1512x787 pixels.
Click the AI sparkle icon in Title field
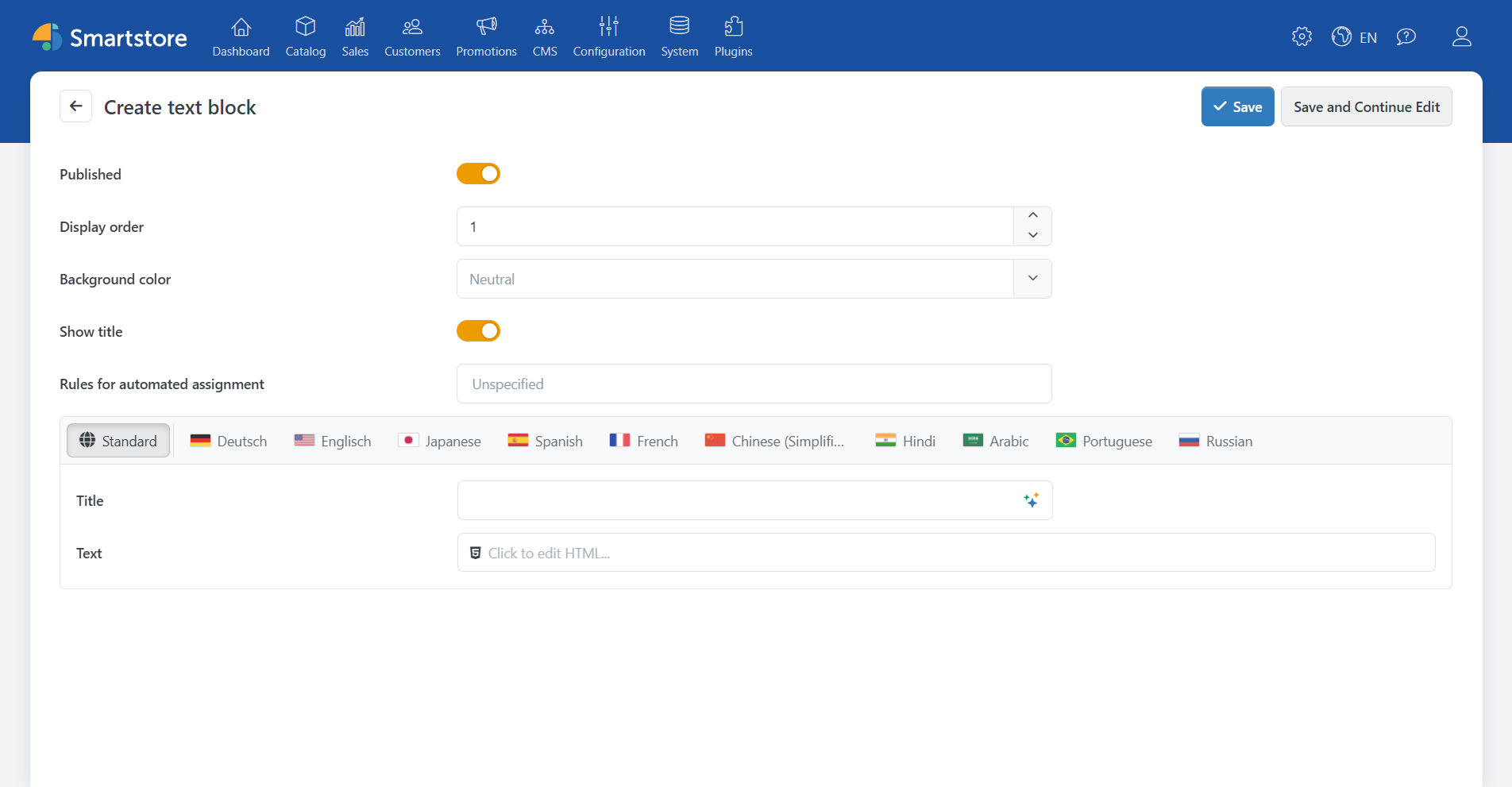pos(1031,500)
